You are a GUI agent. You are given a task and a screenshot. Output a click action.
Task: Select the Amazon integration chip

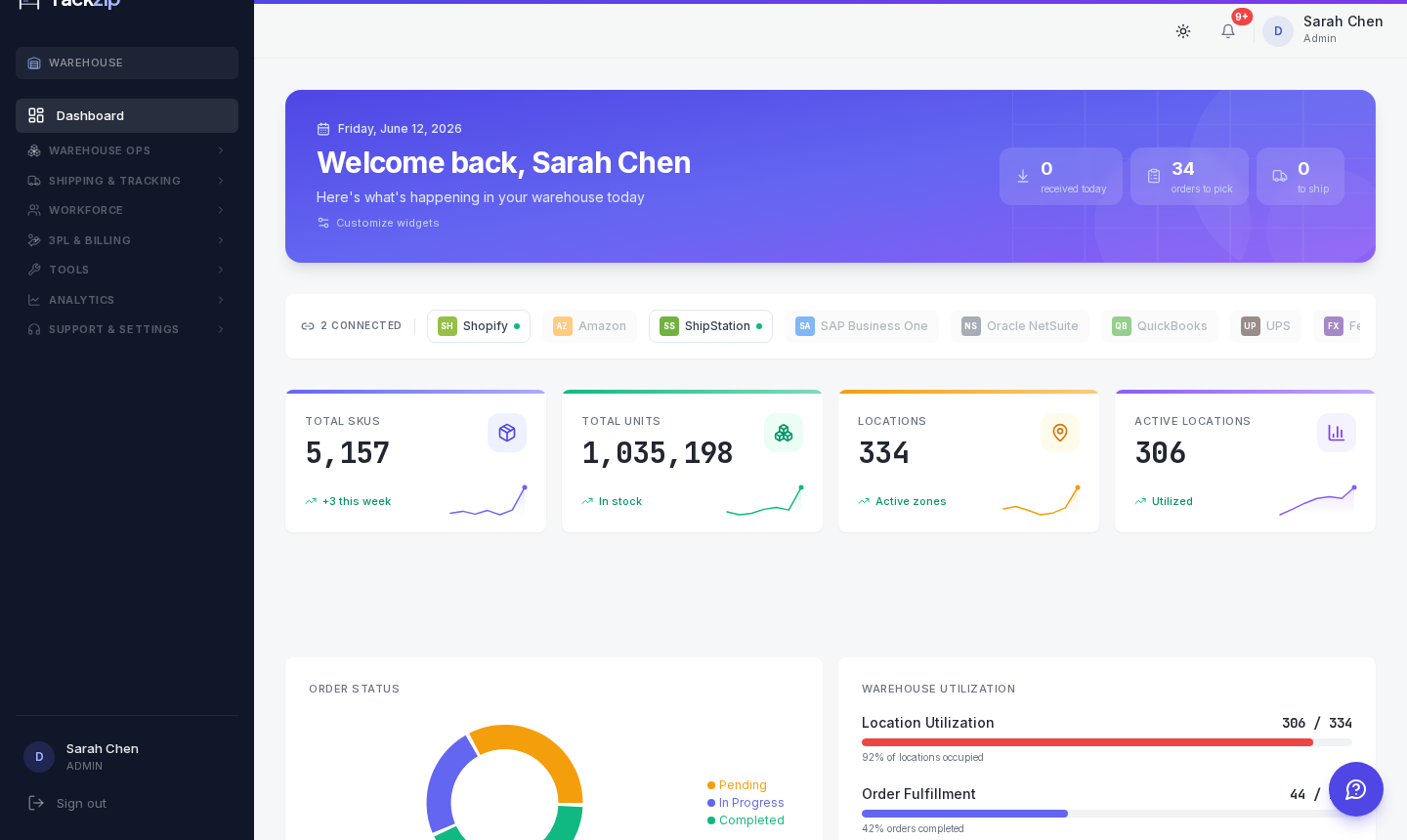point(589,326)
